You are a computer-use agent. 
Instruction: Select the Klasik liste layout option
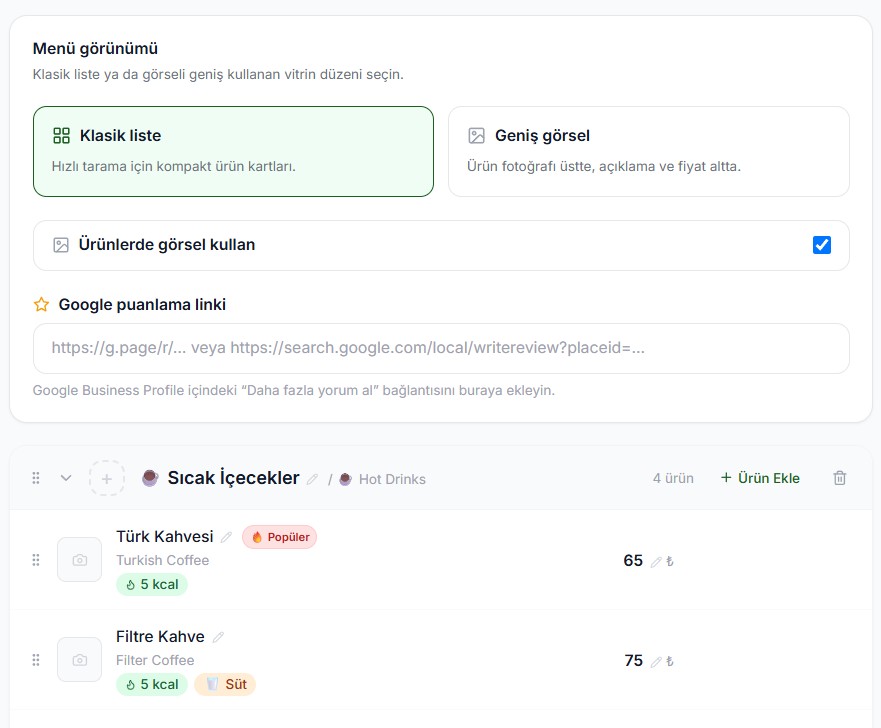[x=233, y=152]
